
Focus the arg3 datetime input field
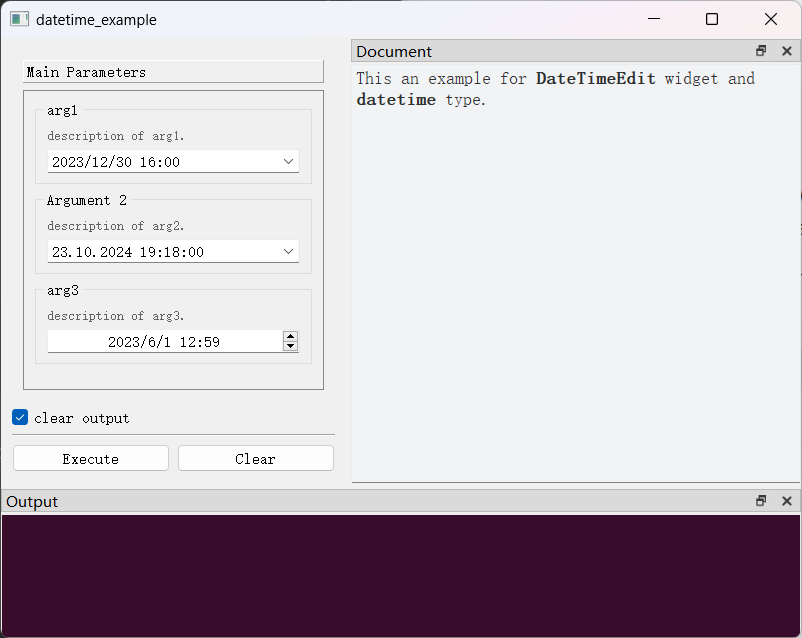click(164, 342)
